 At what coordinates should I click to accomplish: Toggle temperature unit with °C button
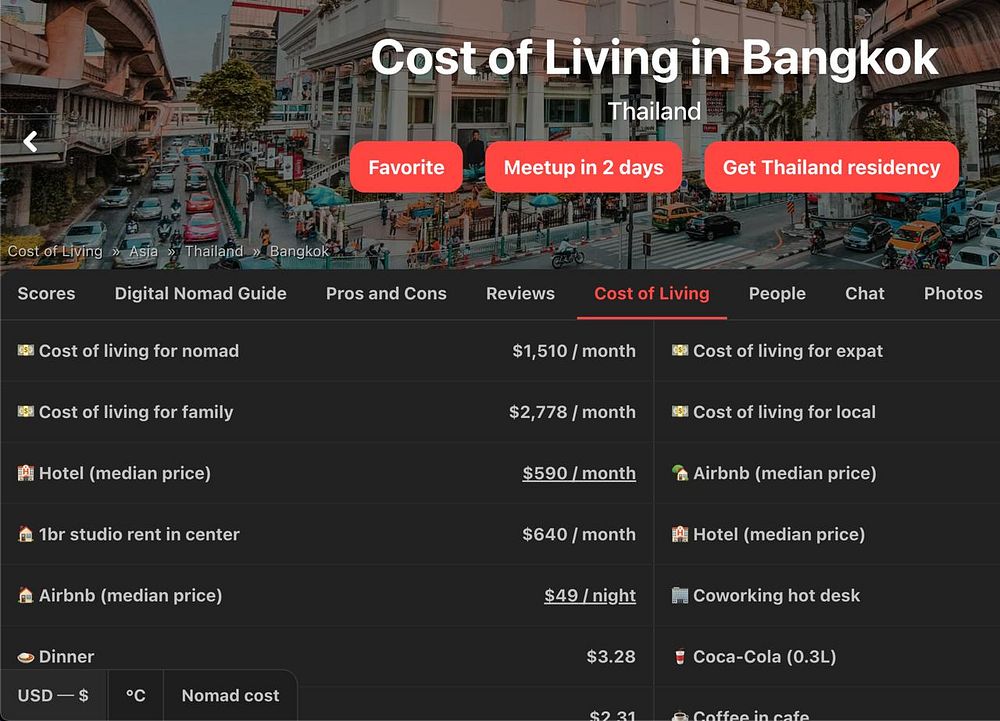[x=136, y=695]
